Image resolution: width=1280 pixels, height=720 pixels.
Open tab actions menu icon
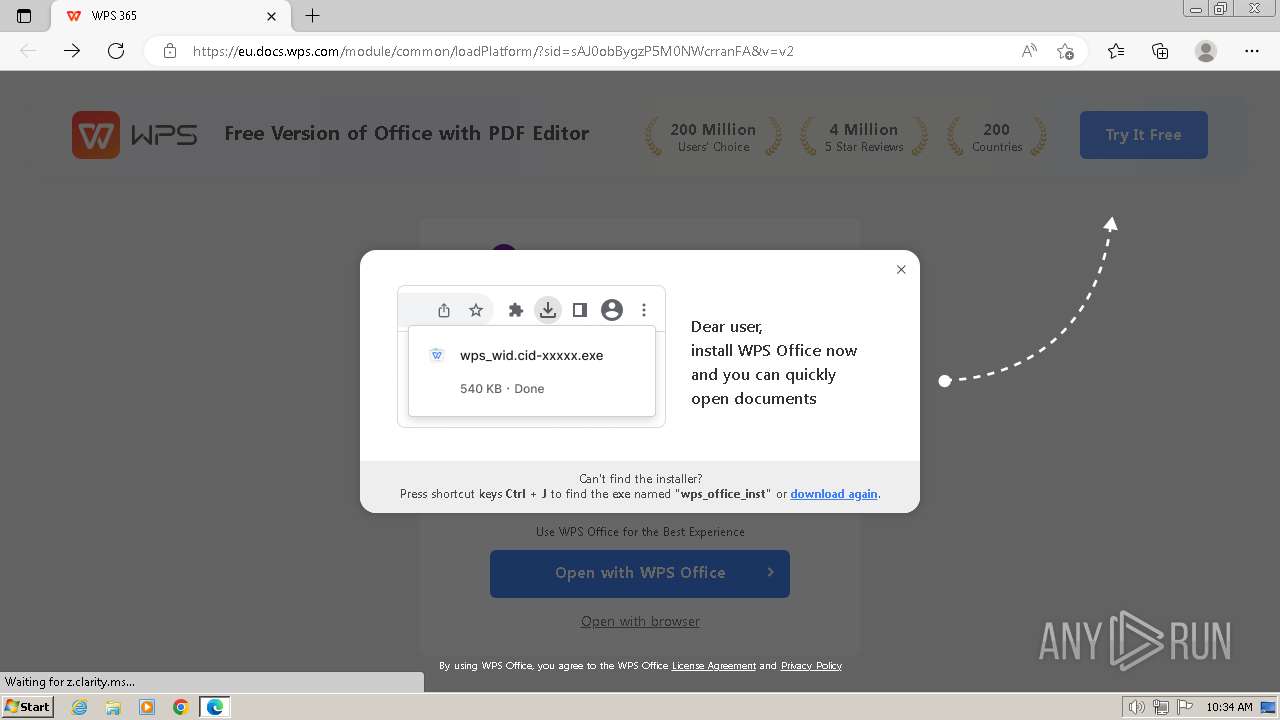pyautogui.click(x=24, y=16)
